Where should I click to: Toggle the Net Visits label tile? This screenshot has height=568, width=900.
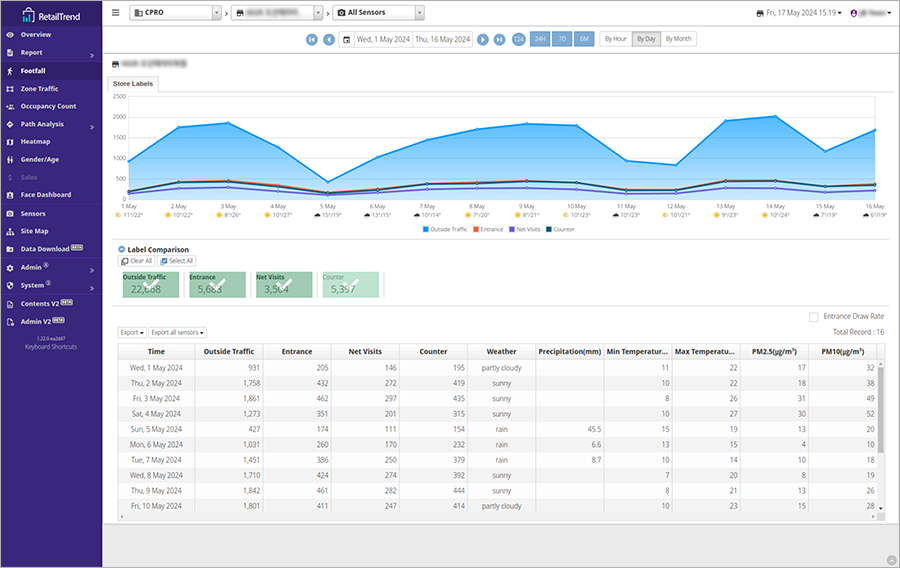(x=283, y=285)
